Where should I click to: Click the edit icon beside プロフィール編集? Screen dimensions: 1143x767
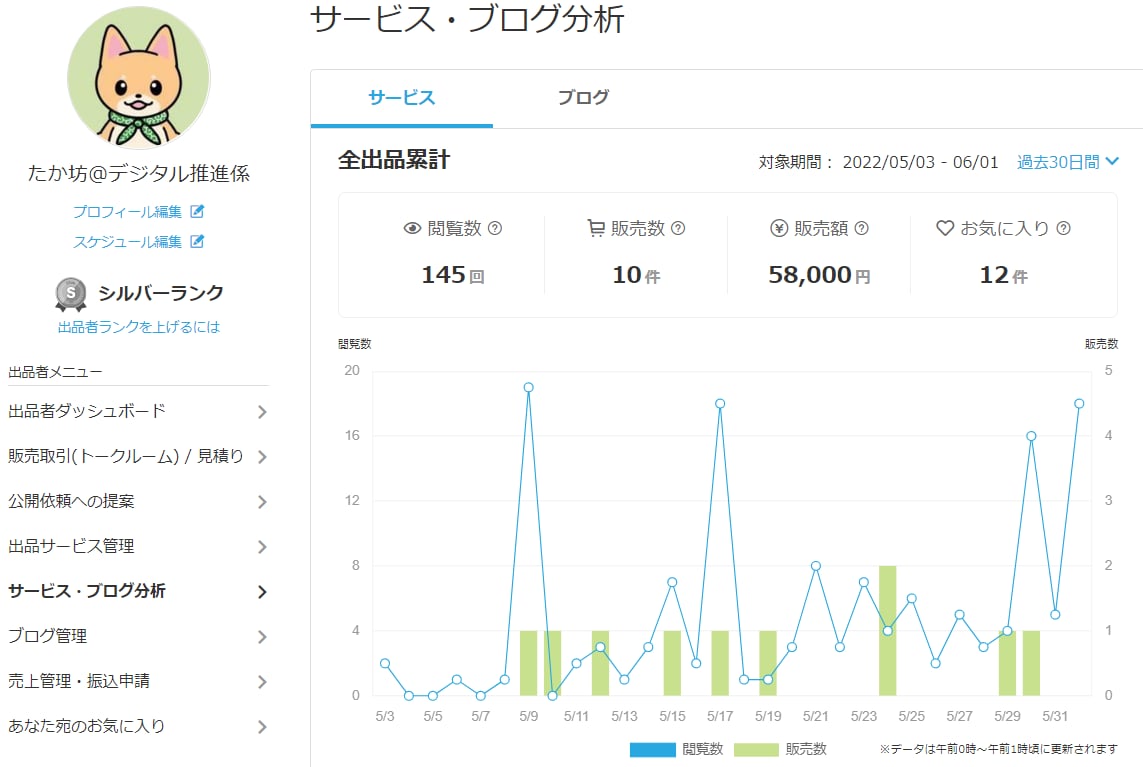tap(197, 211)
